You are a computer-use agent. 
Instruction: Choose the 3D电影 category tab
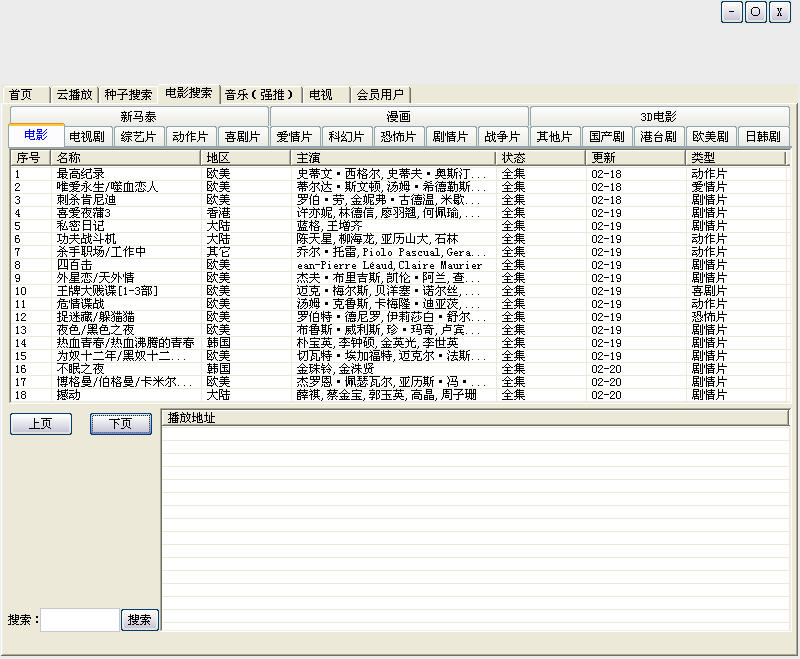pyautogui.click(x=659, y=116)
